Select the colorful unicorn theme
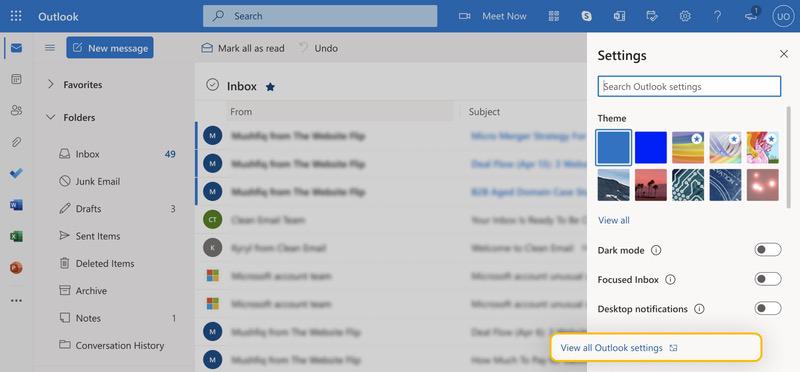The image size is (800, 372). [762, 147]
